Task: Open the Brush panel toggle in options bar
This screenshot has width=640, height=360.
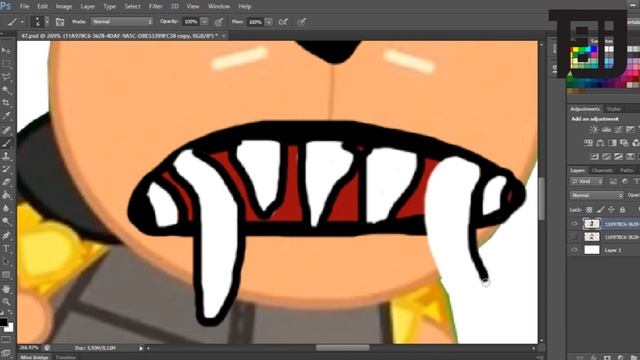Action: [x=60, y=22]
